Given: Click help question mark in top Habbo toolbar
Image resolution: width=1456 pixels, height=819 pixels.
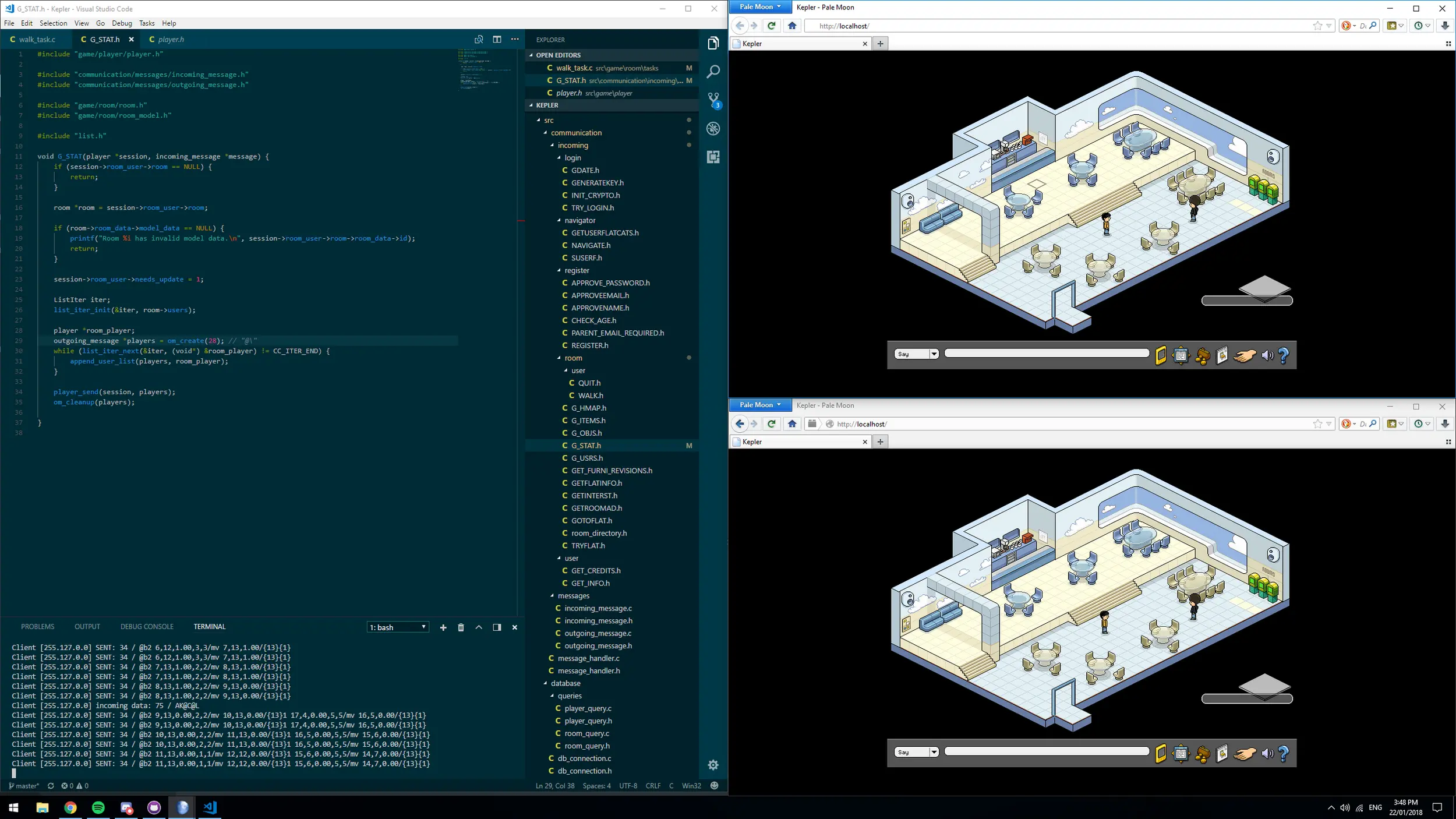Looking at the screenshot, I should [1284, 355].
